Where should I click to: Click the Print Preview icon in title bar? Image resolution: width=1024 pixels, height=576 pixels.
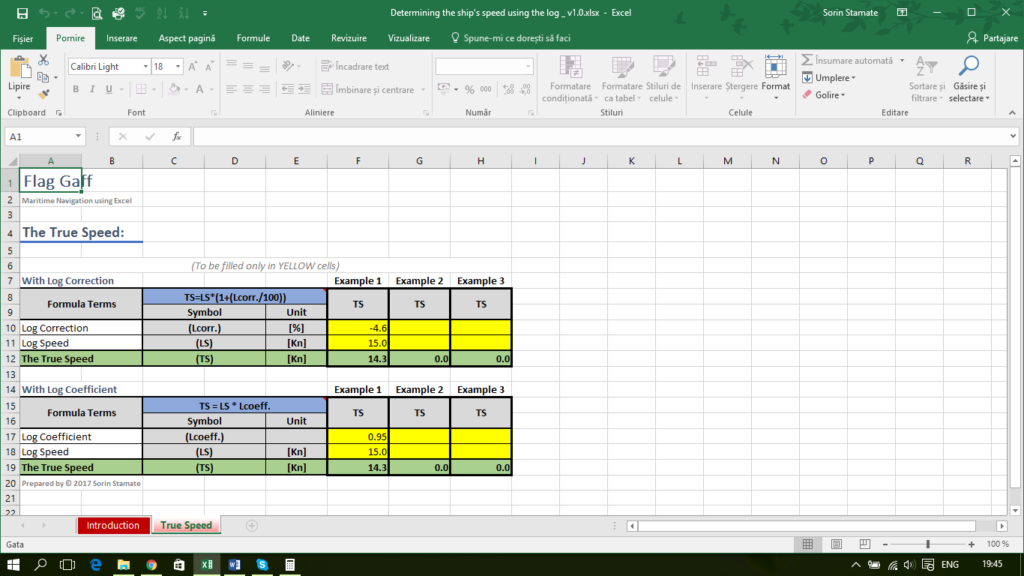pos(96,14)
